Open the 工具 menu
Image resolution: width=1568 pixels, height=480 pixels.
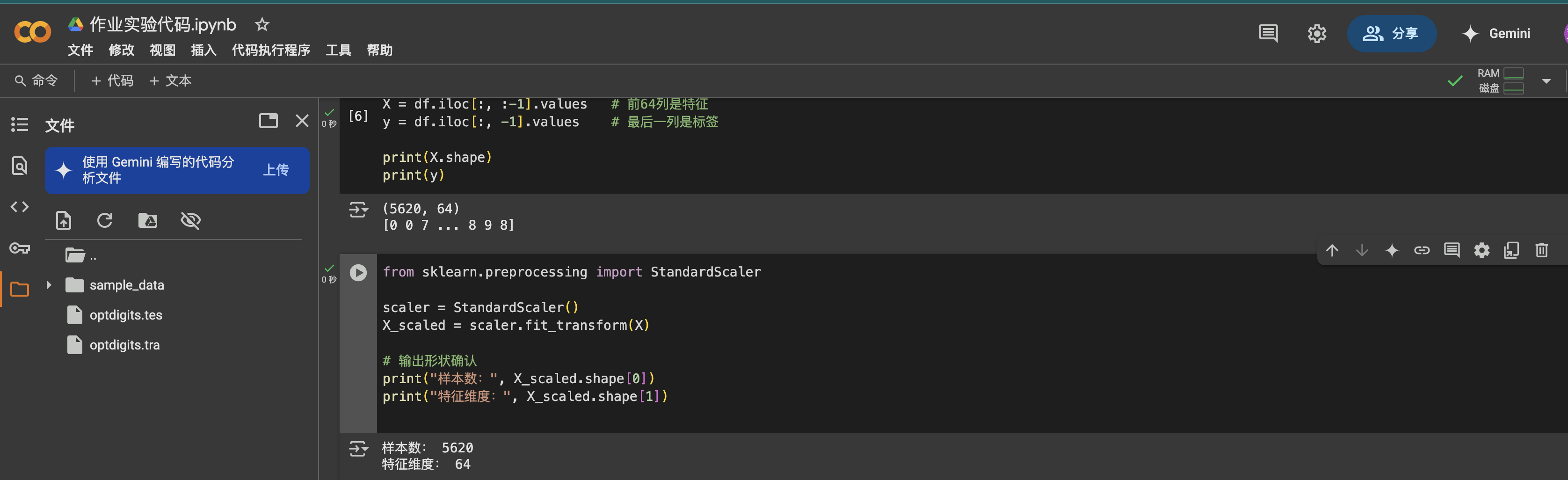(x=338, y=50)
